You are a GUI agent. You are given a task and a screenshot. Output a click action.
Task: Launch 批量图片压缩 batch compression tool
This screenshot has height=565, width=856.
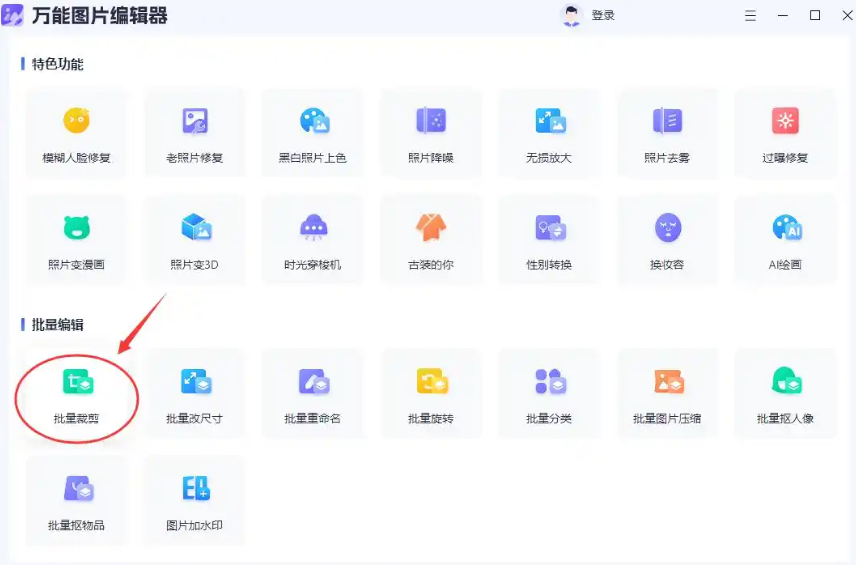pyautogui.click(x=667, y=395)
